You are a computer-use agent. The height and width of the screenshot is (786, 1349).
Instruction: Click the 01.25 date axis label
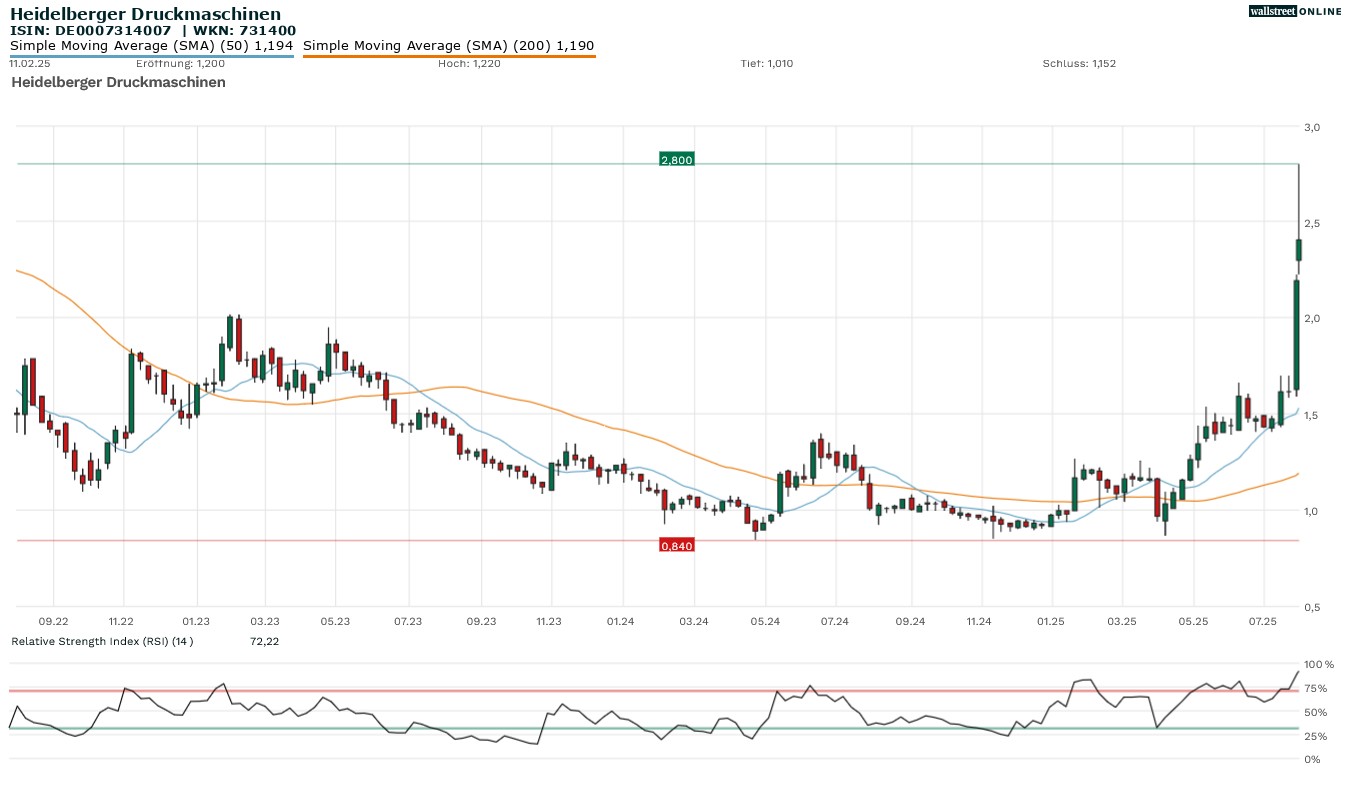click(1050, 622)
